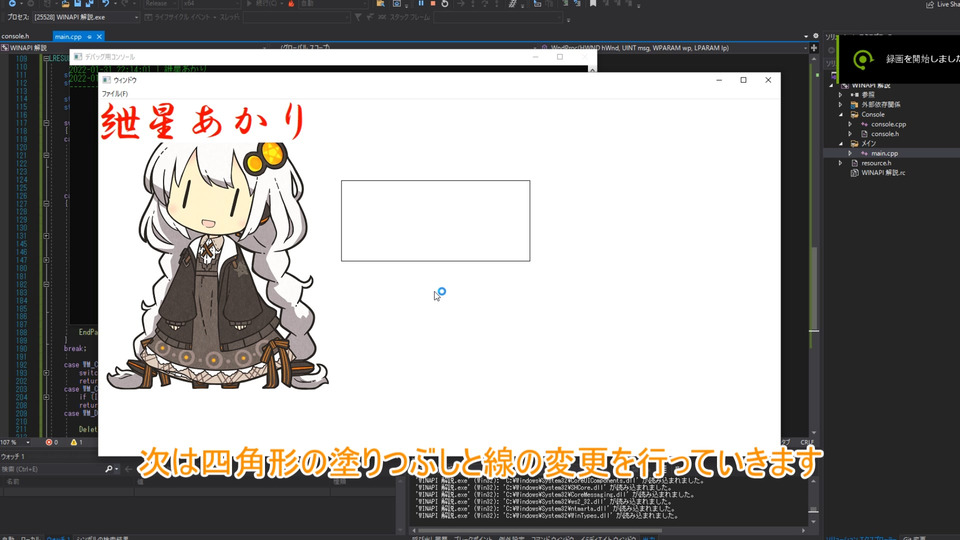Click the filter funnel icon in debug toolbar
The image size is (960, 540).
coord(358,17)
